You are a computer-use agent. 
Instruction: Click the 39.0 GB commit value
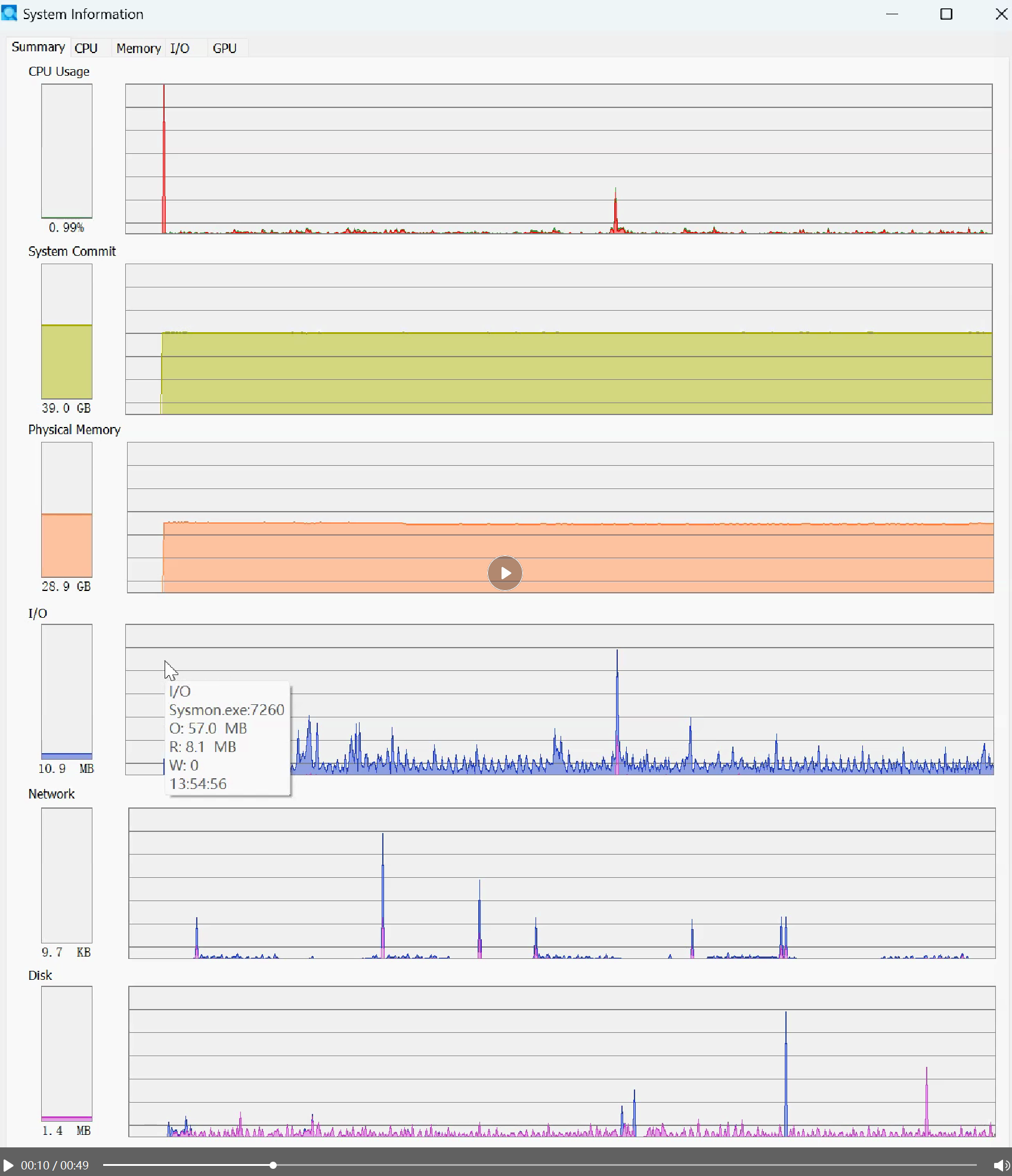coord(66,408)
